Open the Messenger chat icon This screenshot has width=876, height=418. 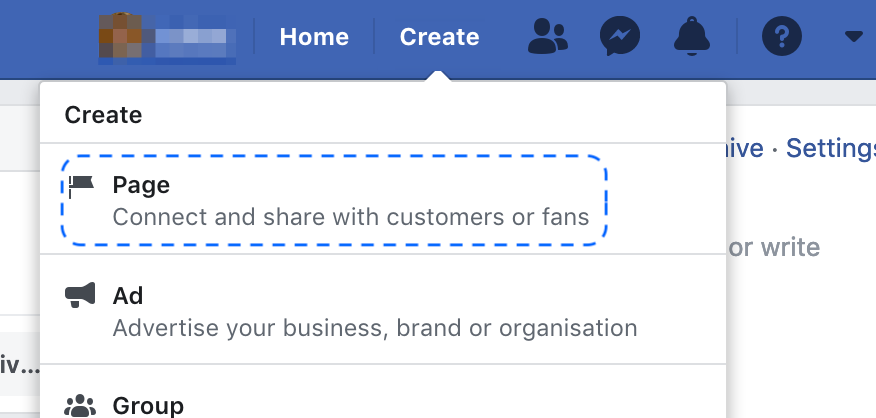point(620,36)
